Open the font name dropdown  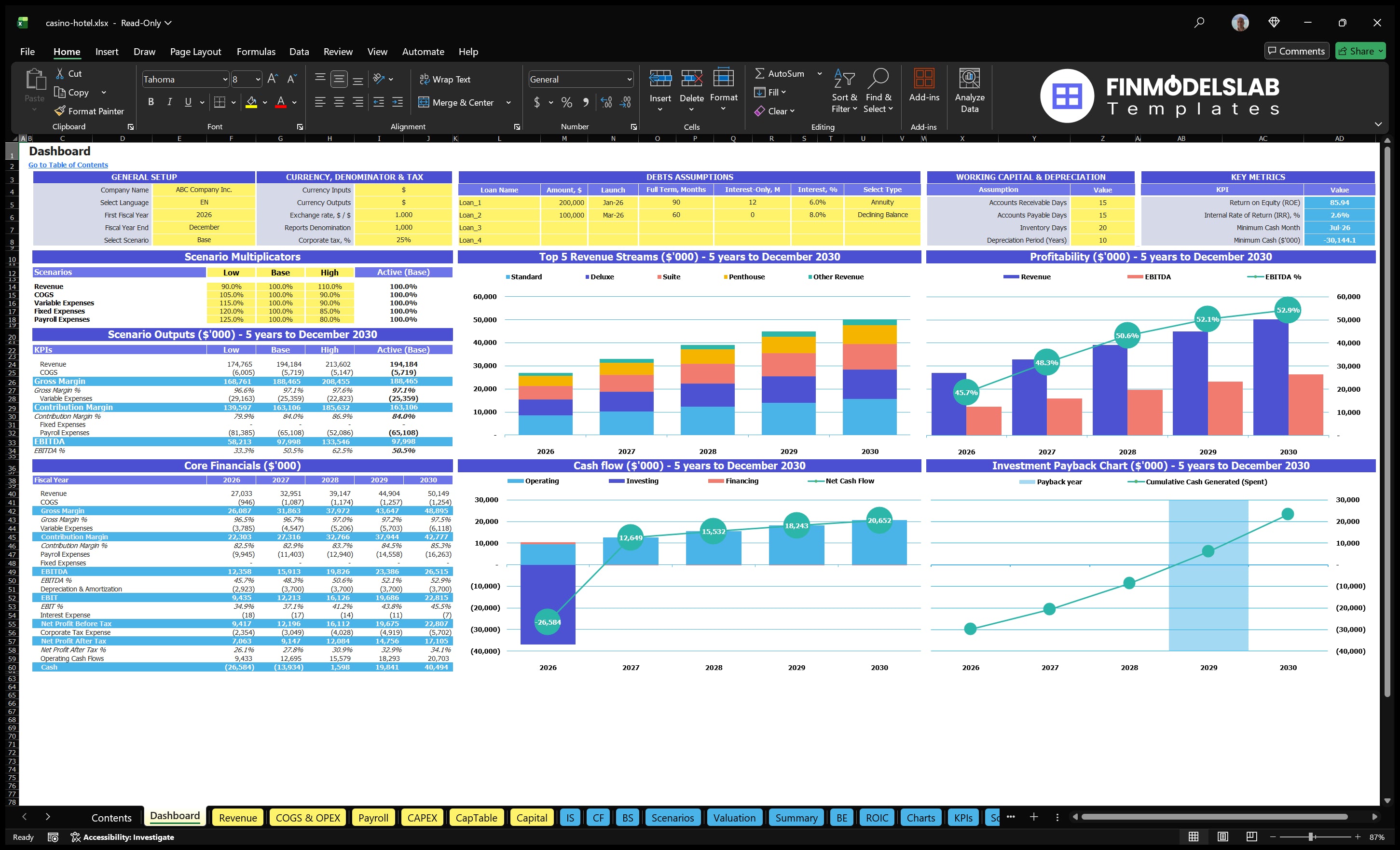click(x=225, y=79)
